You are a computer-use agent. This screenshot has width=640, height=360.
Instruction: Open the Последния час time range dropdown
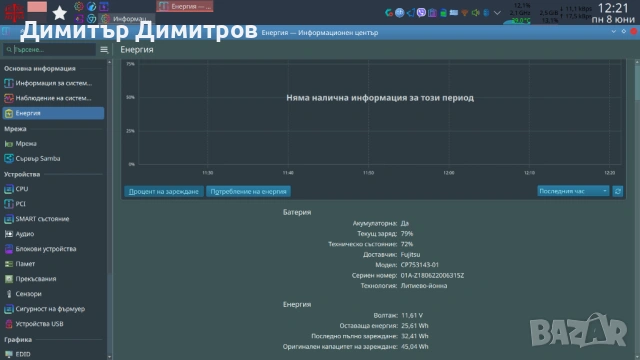pos(573,191)
